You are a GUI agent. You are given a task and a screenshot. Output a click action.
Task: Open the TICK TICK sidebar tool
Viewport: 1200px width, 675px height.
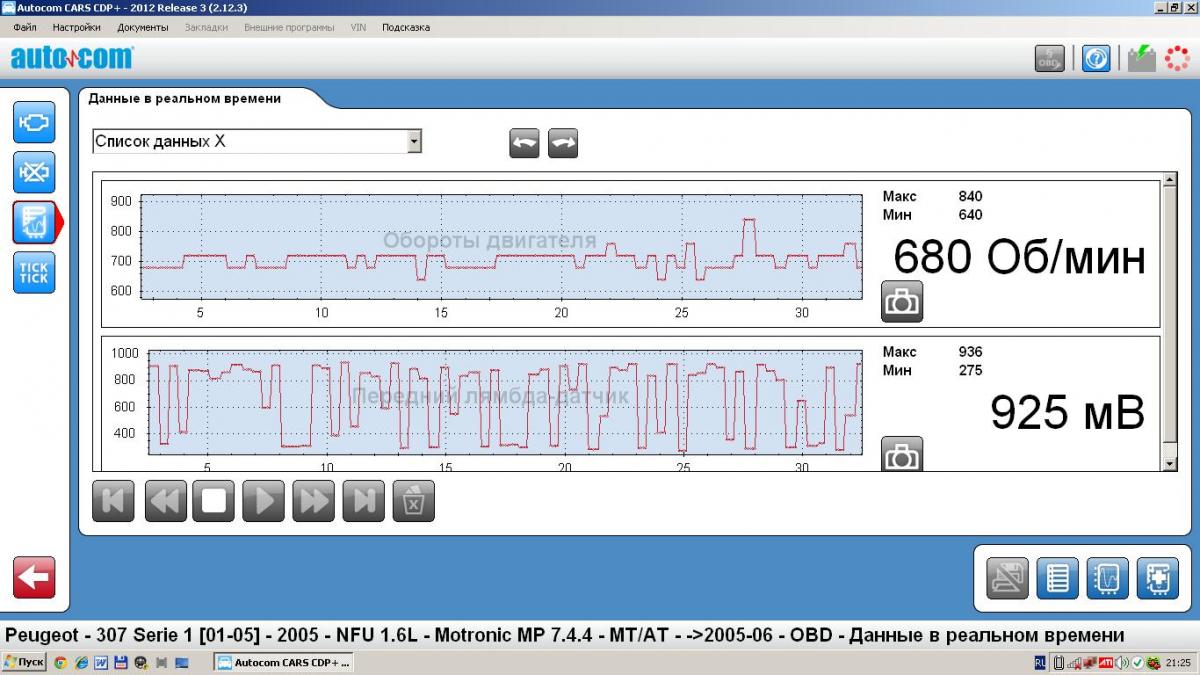click(x=34, y=272)
